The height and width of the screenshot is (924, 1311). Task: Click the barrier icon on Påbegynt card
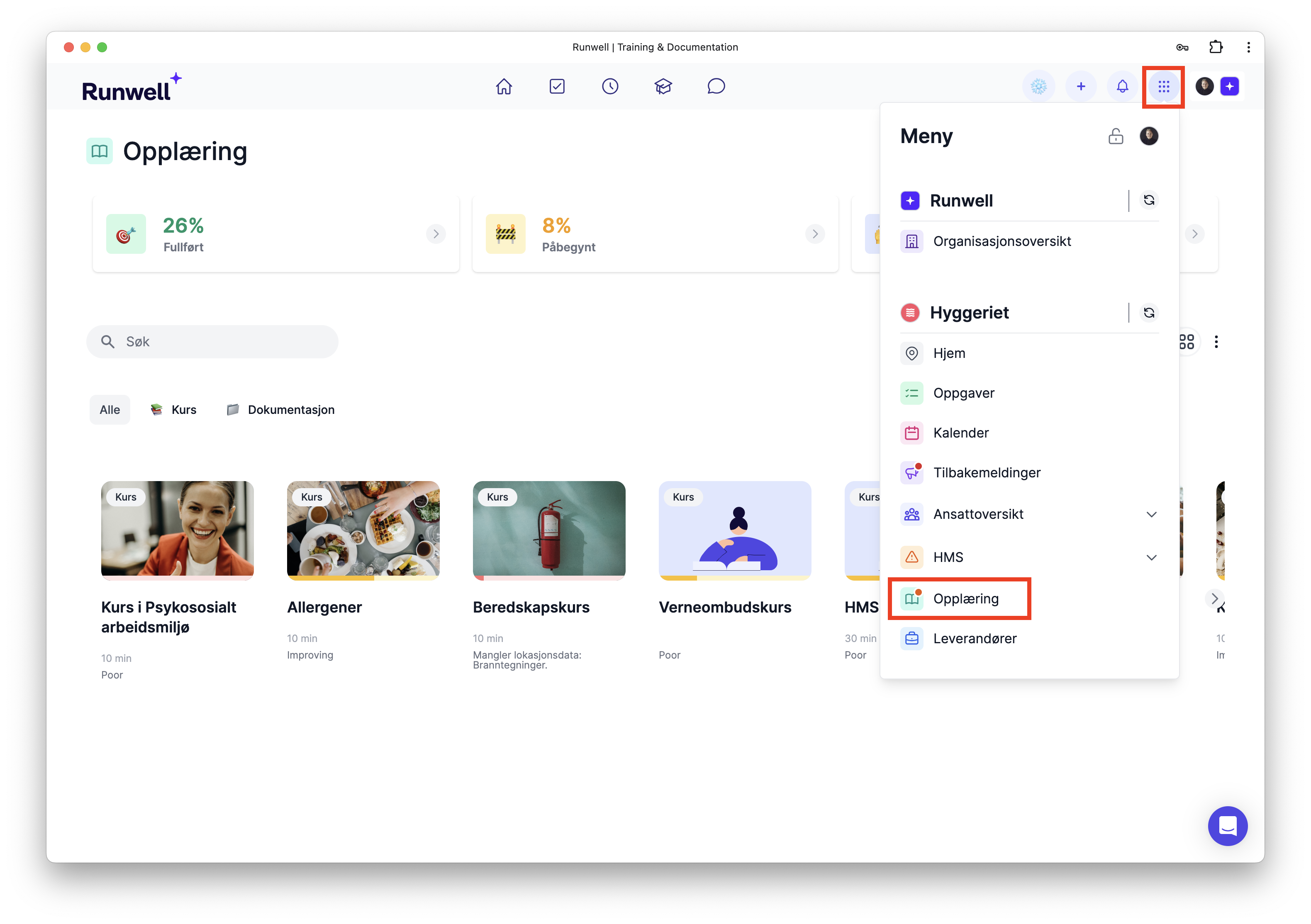(x=505, y=234)
